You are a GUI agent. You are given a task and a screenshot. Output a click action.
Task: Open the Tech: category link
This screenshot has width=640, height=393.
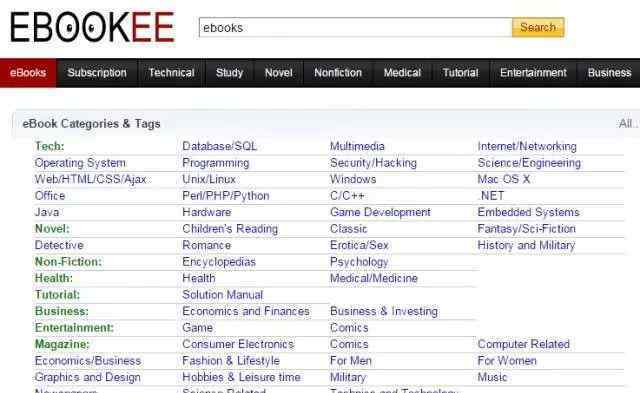pos(49,146)
